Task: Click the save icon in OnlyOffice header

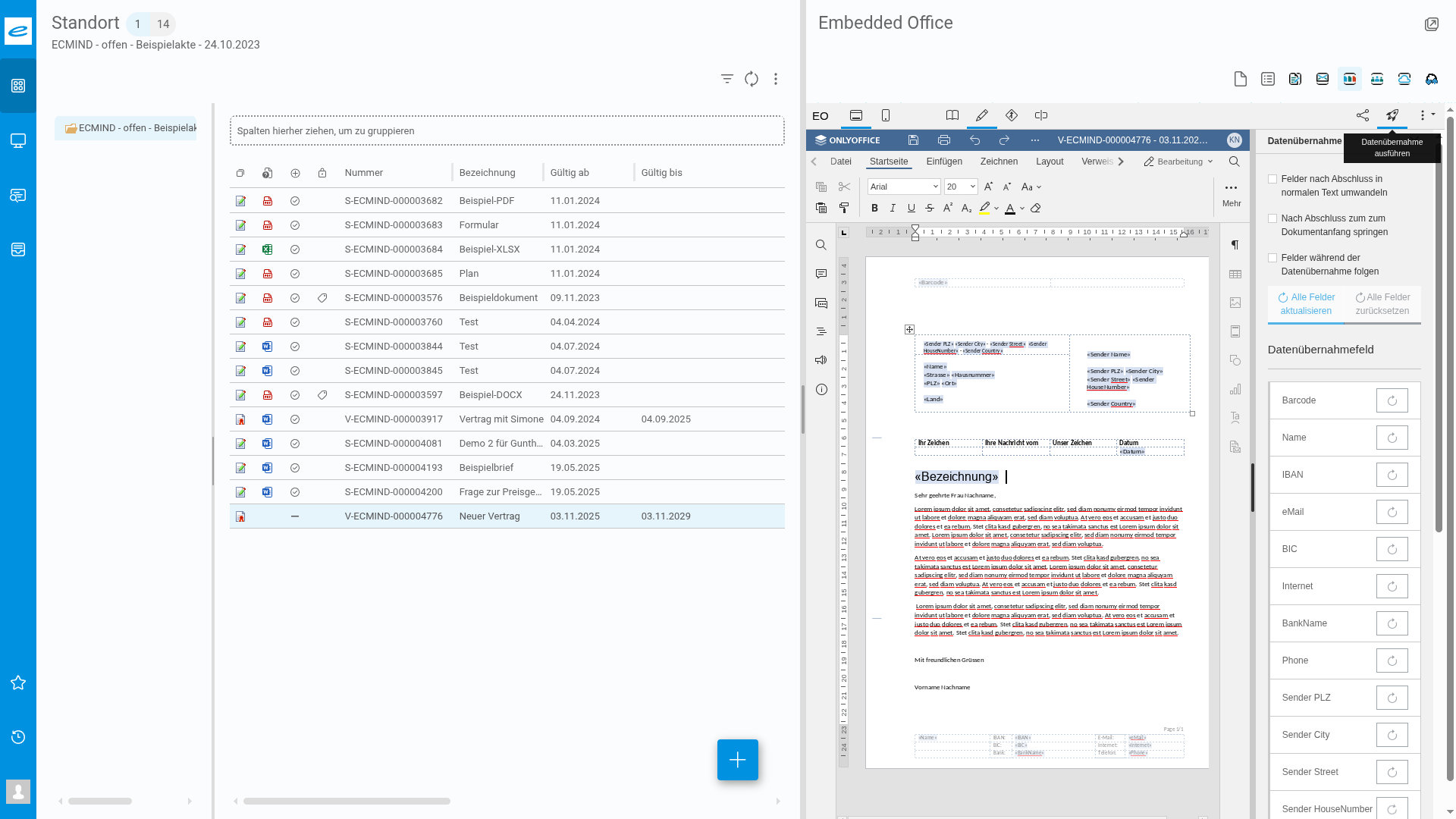Action: click(x=913, y=140)
